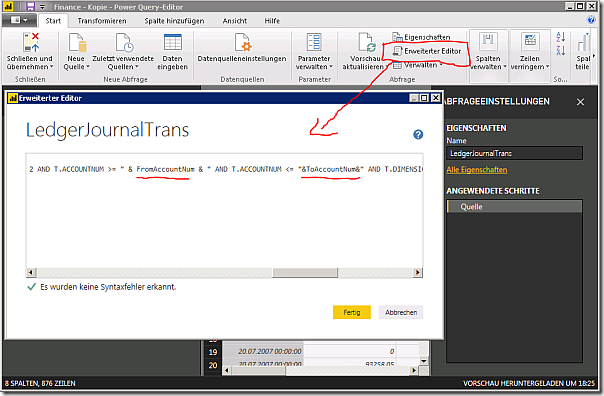Close the Abfrageeinstellungen pane

click(580, 102)
